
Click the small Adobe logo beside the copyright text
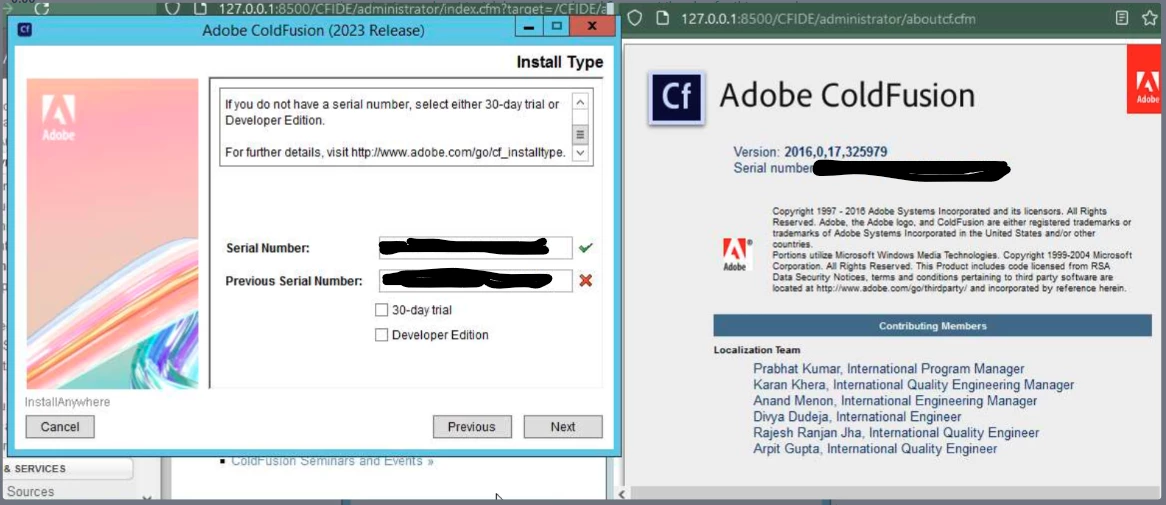tap(736, 255)
